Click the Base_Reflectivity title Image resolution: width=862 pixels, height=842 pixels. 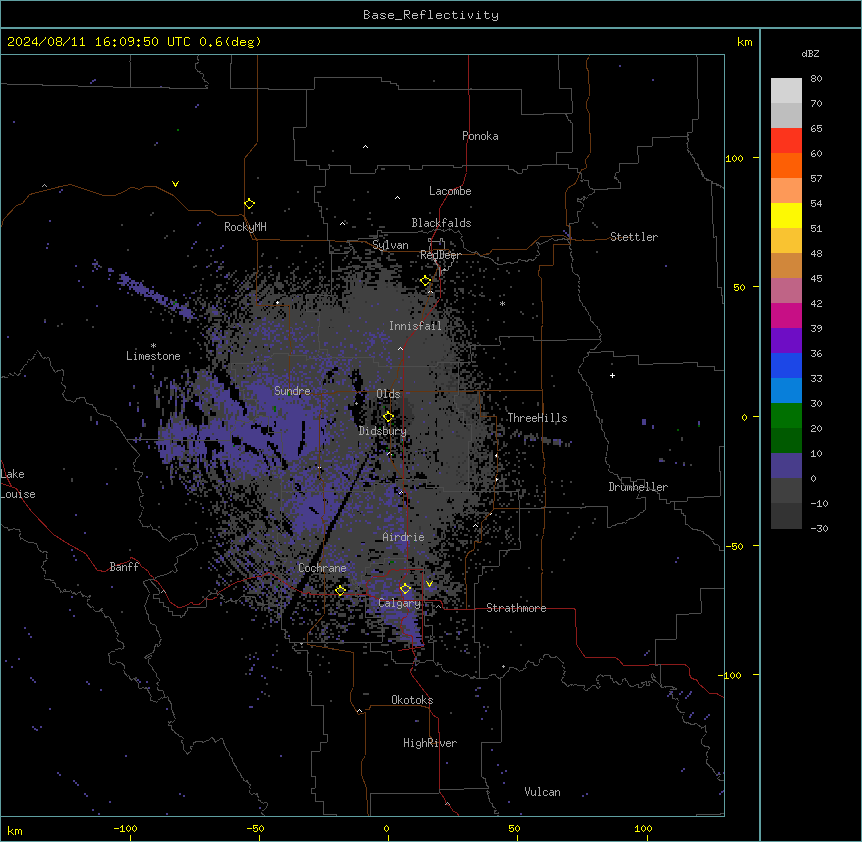(431, 15)
